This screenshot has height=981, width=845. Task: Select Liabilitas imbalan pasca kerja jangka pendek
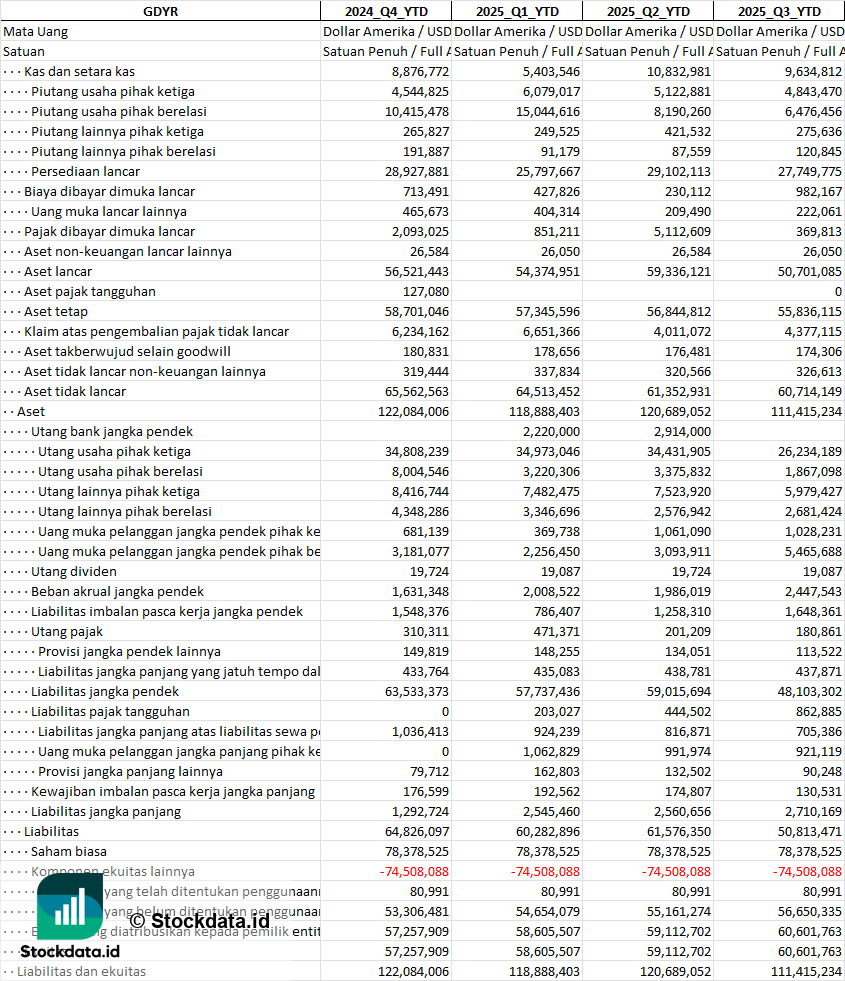[x=167, y=612]
